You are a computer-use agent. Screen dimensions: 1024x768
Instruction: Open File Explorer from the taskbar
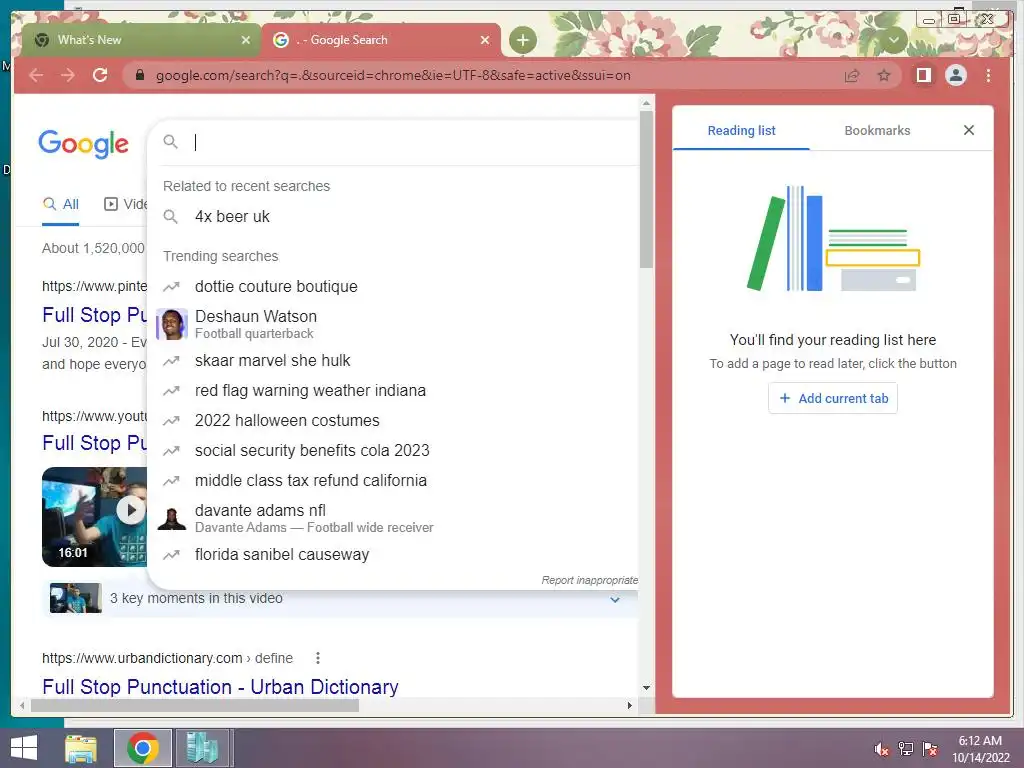tap(81, 748)
